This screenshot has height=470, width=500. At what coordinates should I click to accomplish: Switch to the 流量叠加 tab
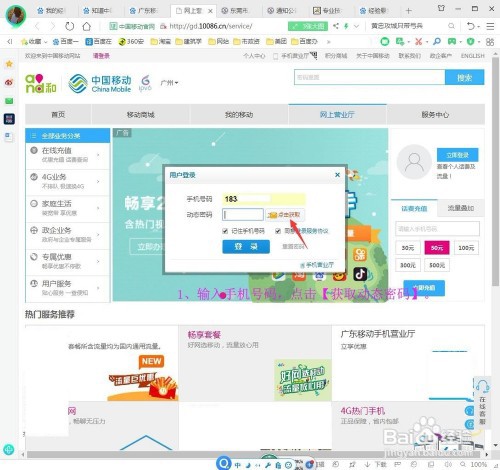(x=461, y=208)
